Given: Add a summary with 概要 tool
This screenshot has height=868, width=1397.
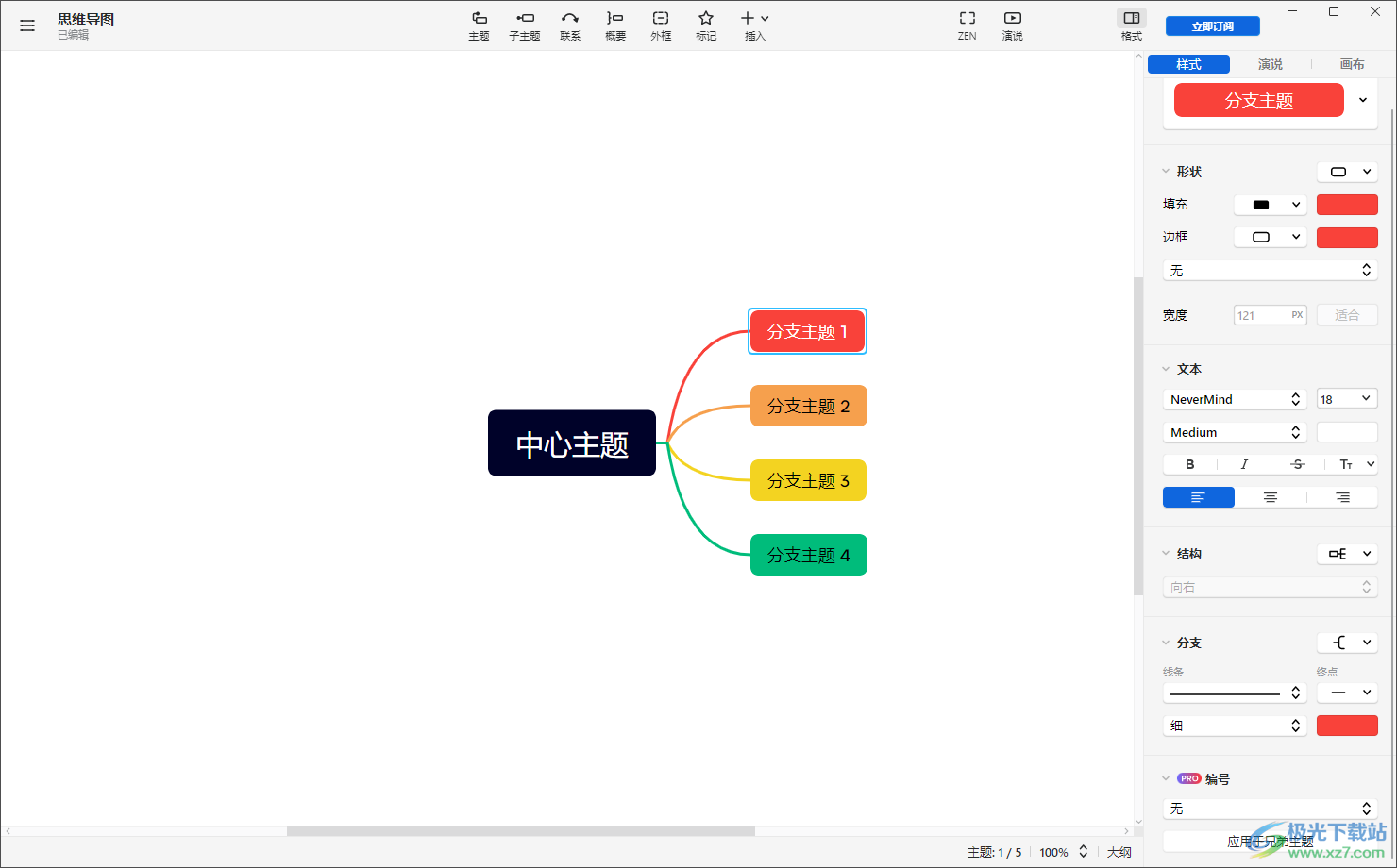Looking at the screenshot, I should coord(615,25).
